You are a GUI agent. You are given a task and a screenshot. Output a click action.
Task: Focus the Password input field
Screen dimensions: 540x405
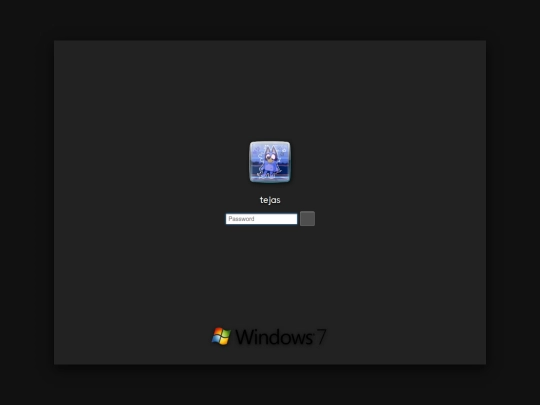click(261, 219)
